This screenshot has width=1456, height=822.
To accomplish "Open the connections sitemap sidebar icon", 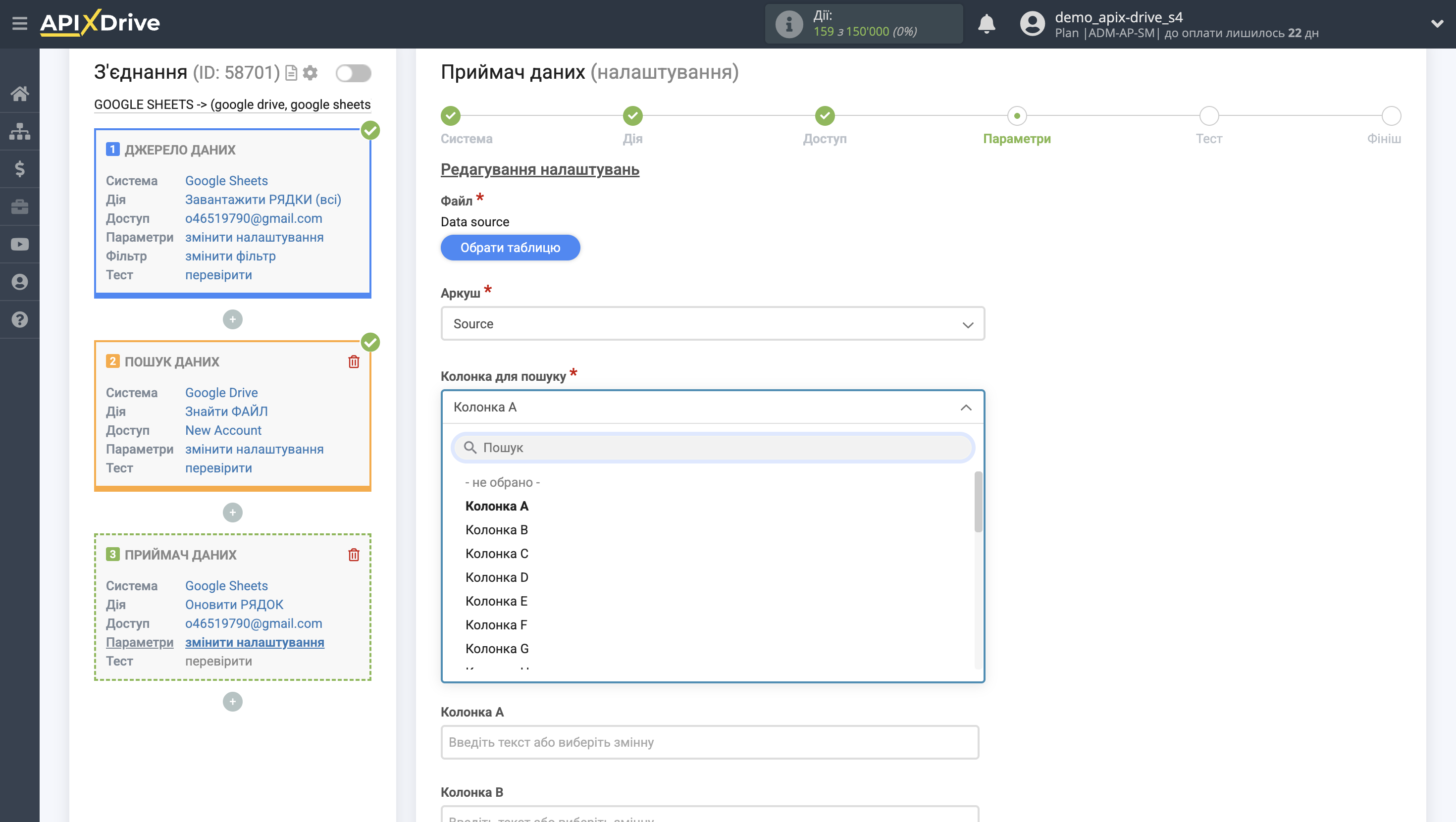I will coord(20,131).
